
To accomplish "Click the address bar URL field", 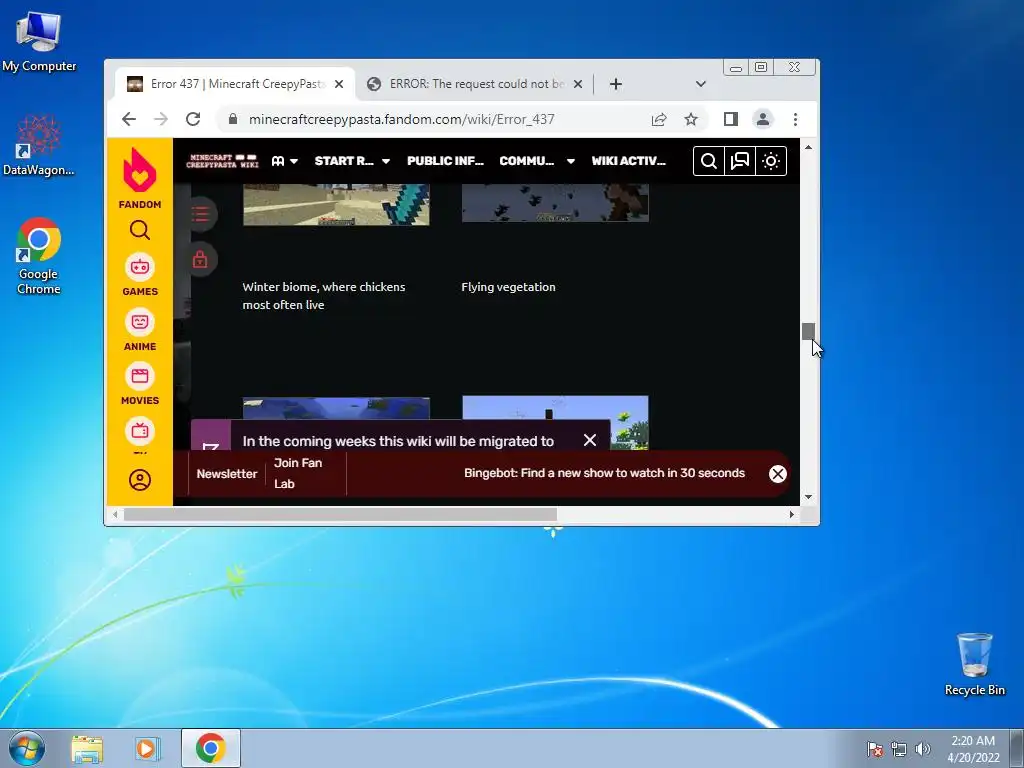I will click(x=401, y=119).
